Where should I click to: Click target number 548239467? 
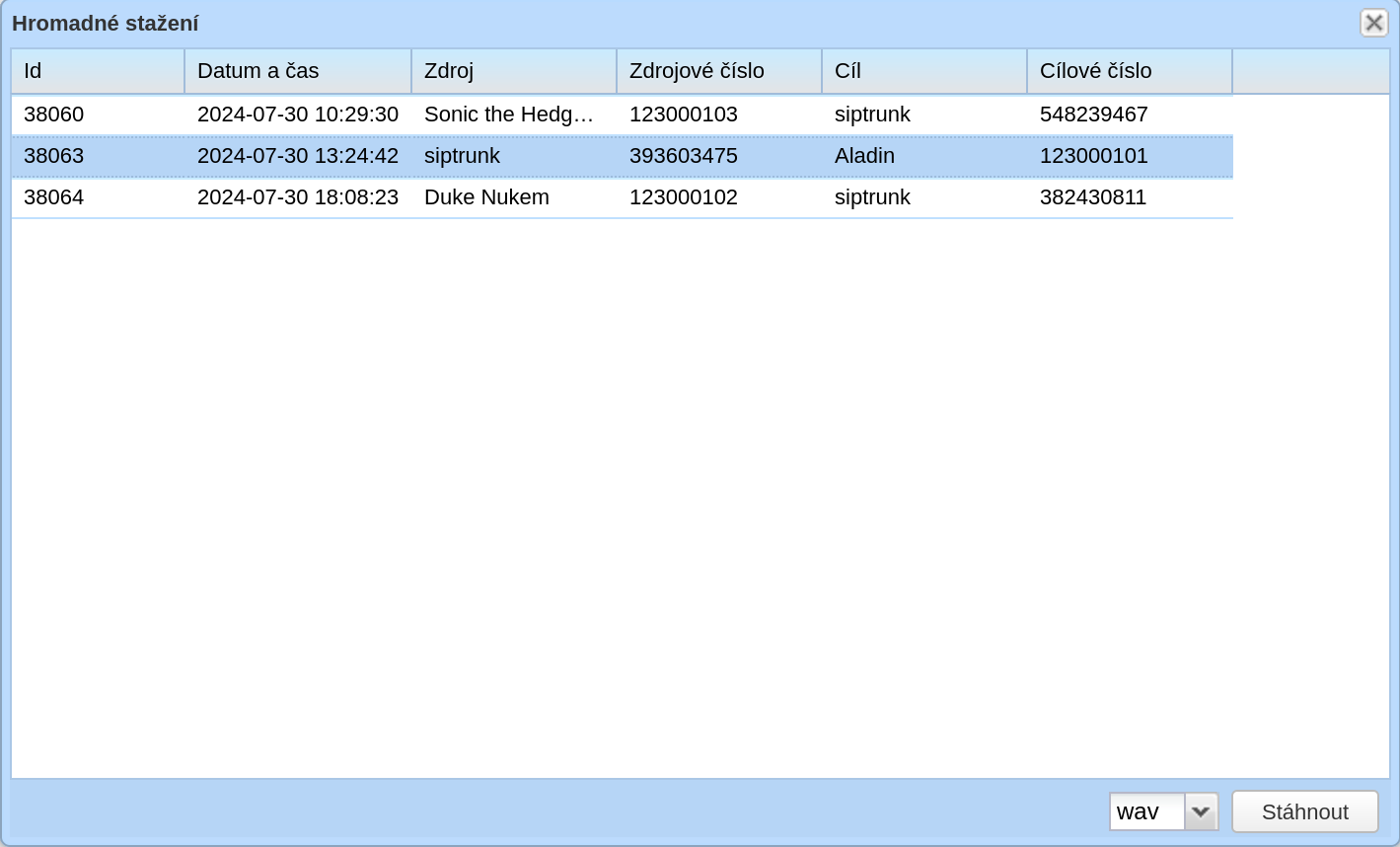click(x=1094, y=115)
